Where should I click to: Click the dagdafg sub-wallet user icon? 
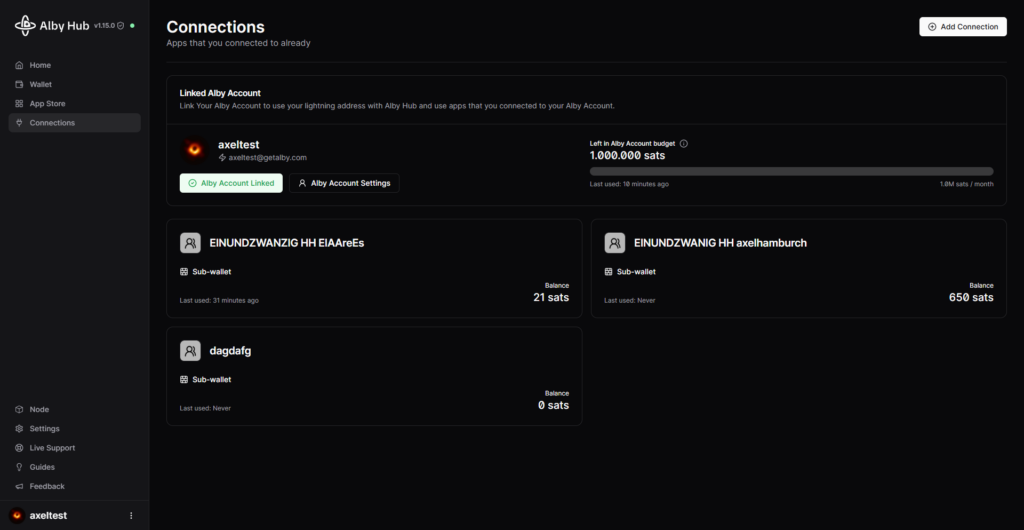(190, 351)
